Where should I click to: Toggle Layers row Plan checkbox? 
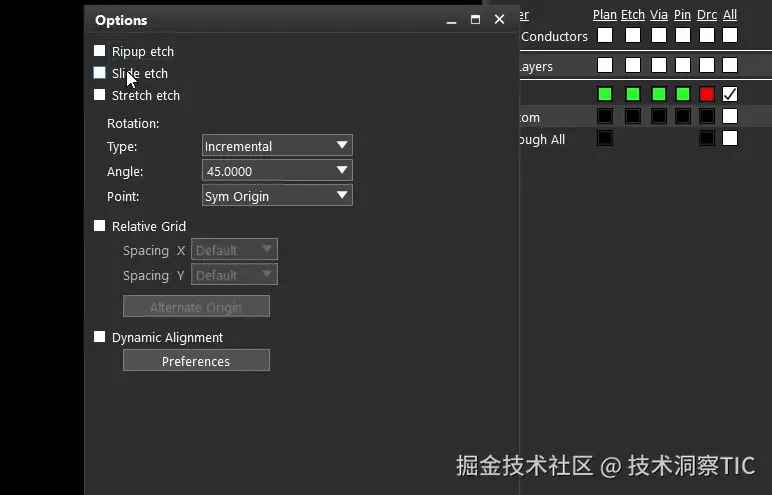605,65
